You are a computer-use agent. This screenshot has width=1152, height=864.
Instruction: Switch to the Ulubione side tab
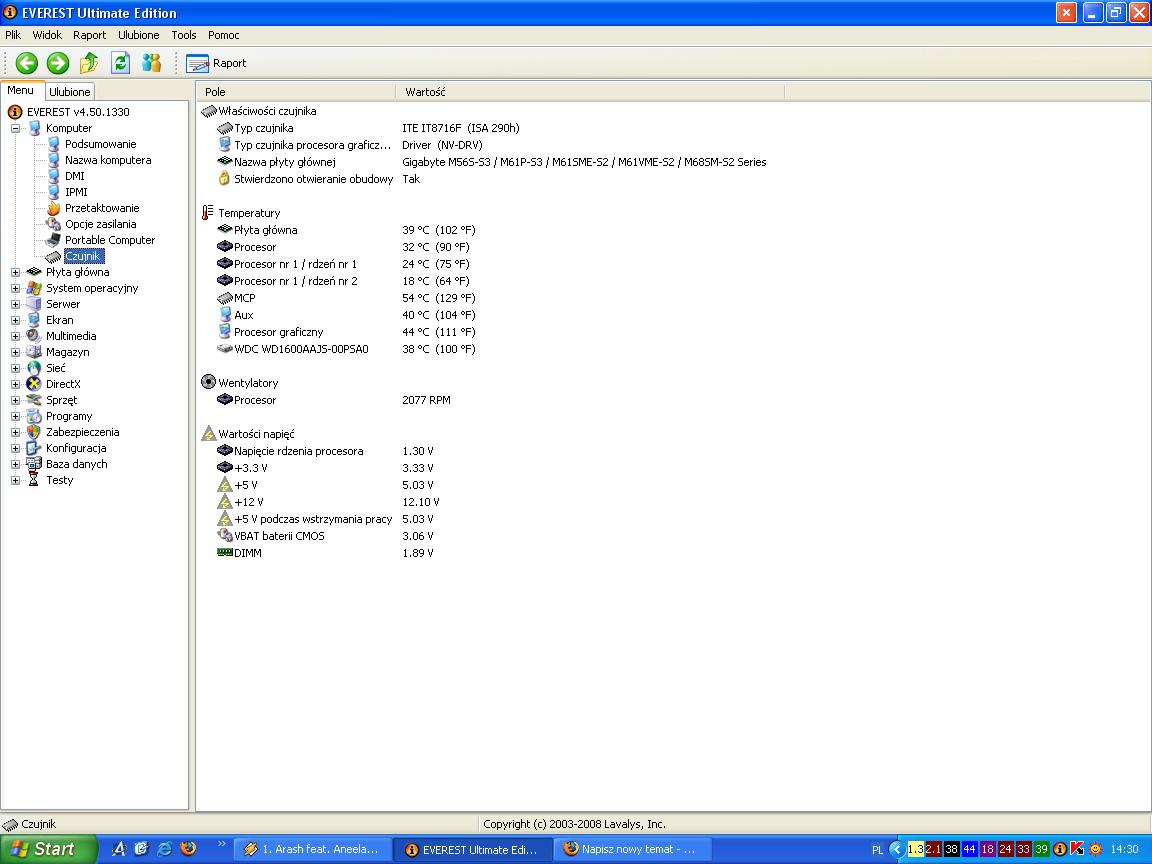70,92
